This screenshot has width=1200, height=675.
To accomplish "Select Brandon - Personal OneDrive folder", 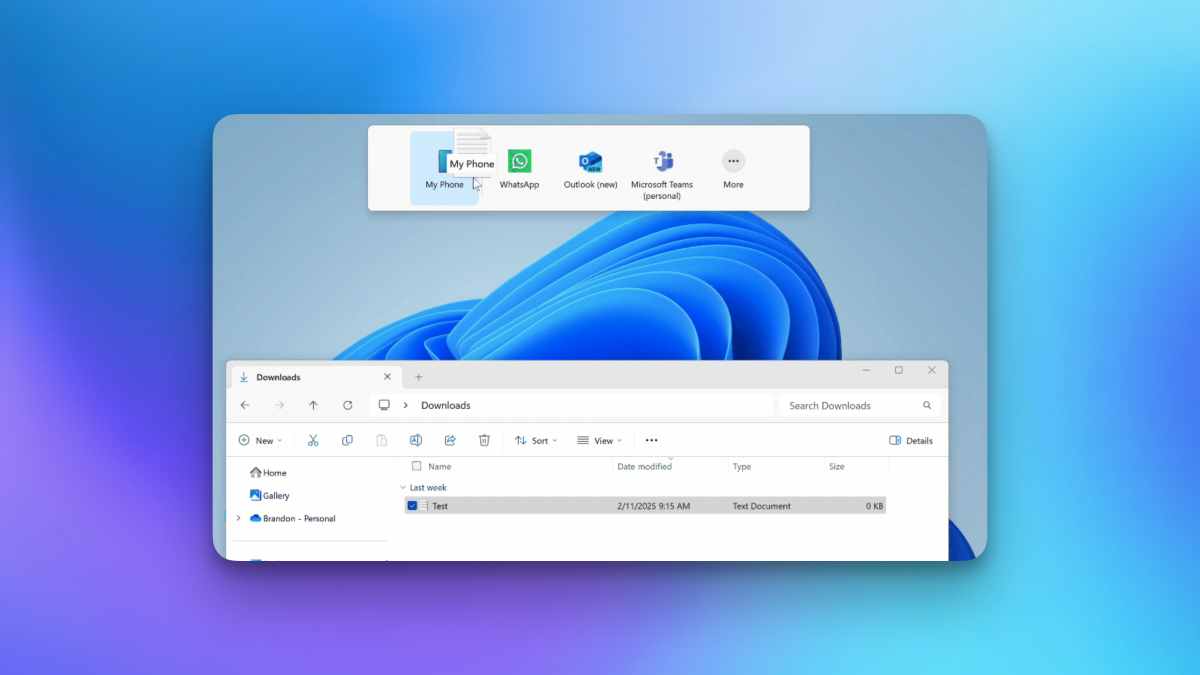I will click(x=292, y=518).
